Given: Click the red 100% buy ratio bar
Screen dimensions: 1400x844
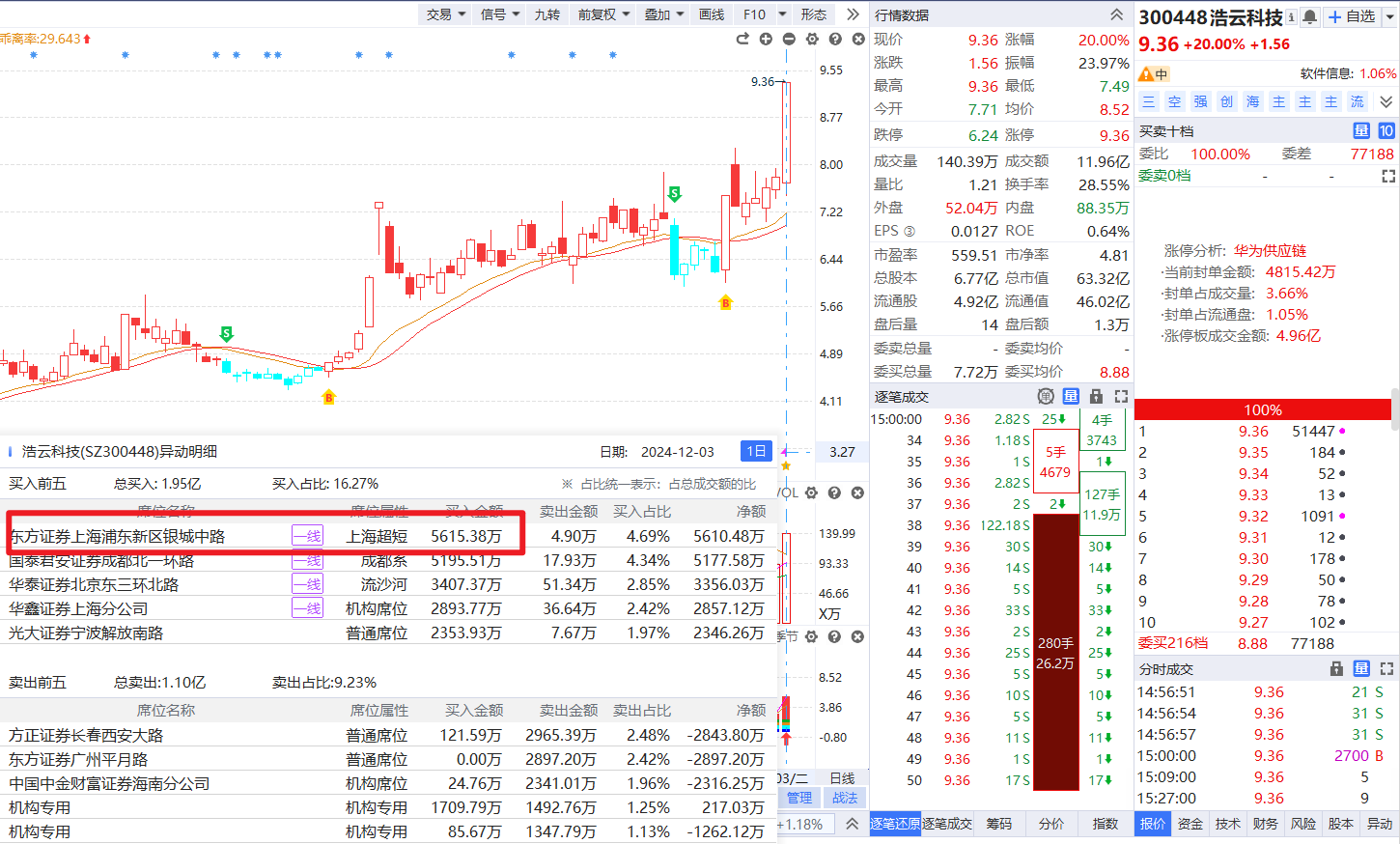Looking at the screenshot, I should tap(1263, 409).
